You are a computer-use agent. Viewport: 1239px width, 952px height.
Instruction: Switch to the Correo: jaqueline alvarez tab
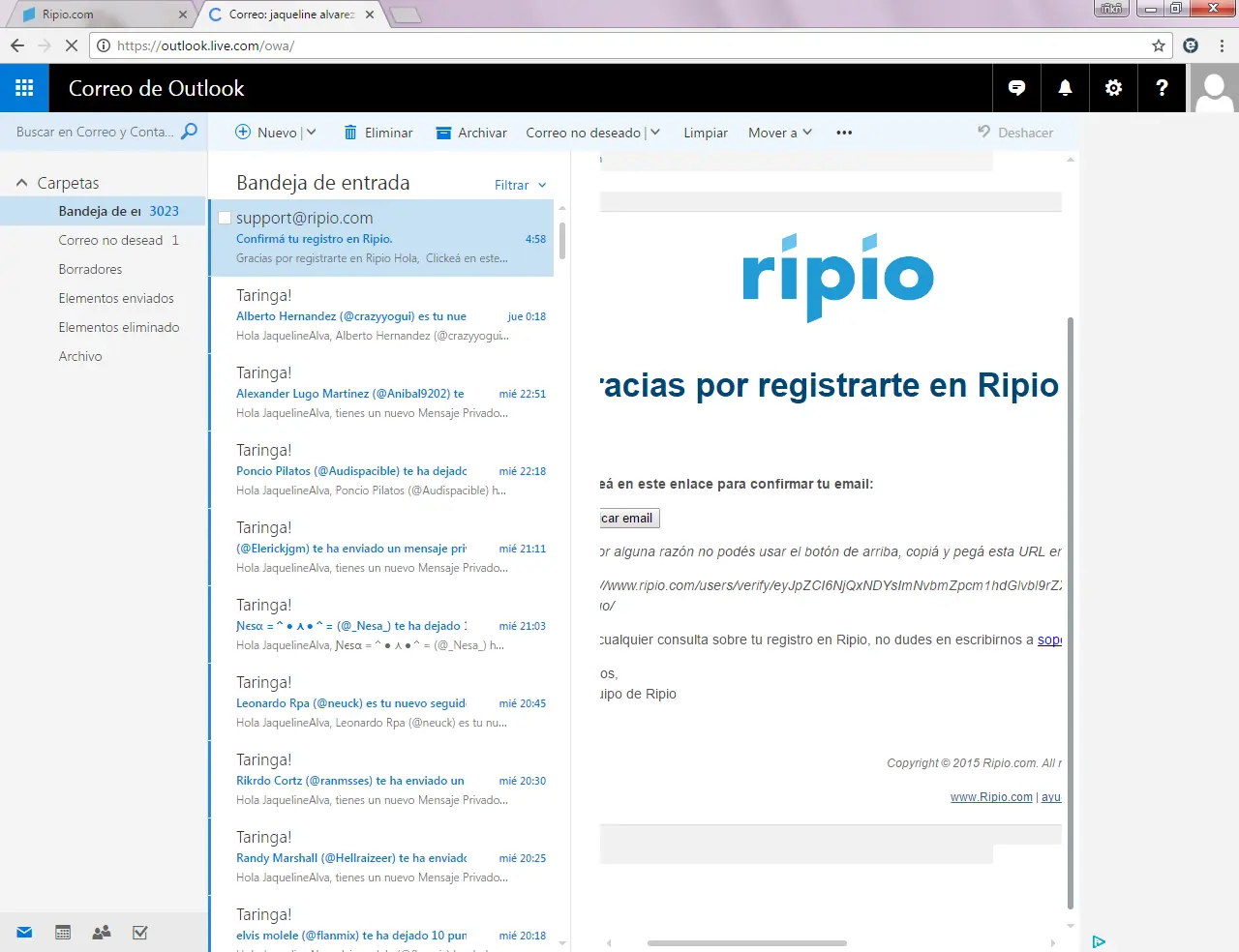(x=290, y=15)
